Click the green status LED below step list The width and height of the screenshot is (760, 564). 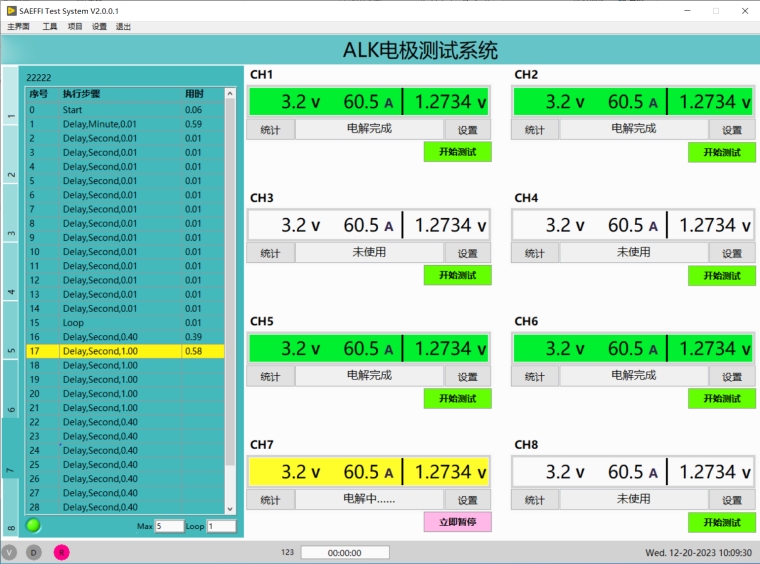point(33,525)
